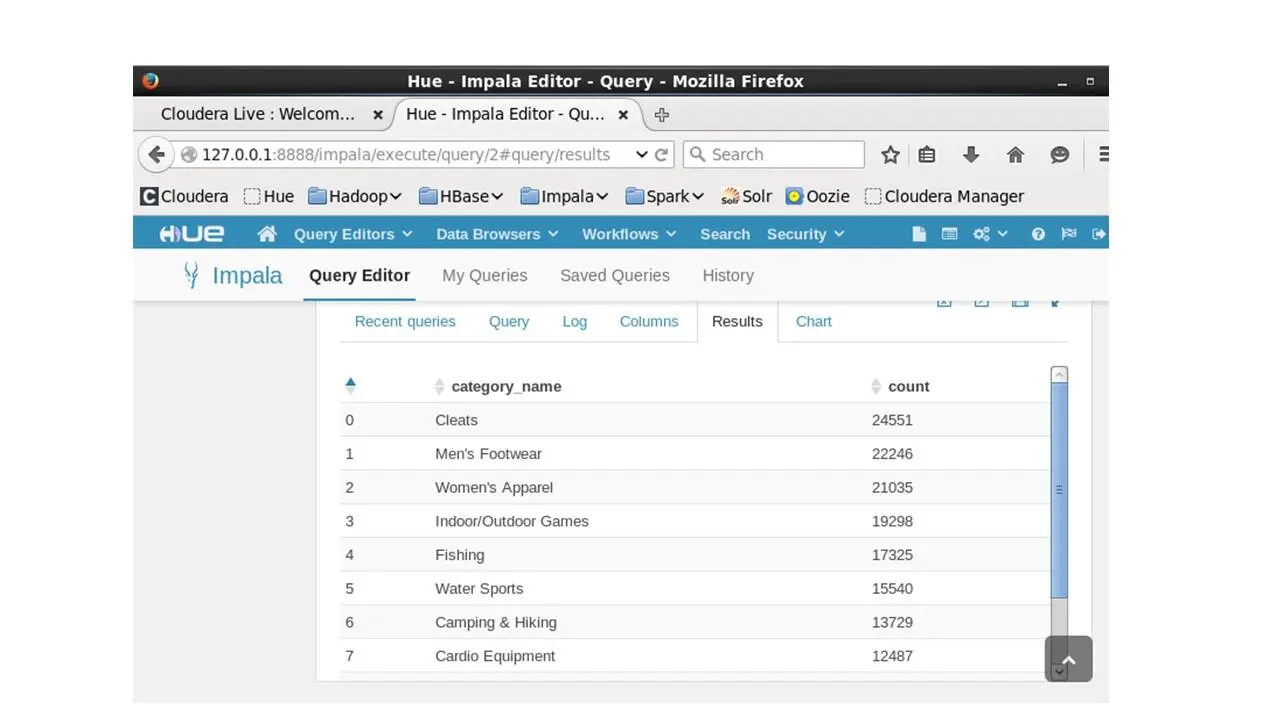Click the flag tour icon in Hue bar
1280x720 pixels.
(x=1069, y=234)
